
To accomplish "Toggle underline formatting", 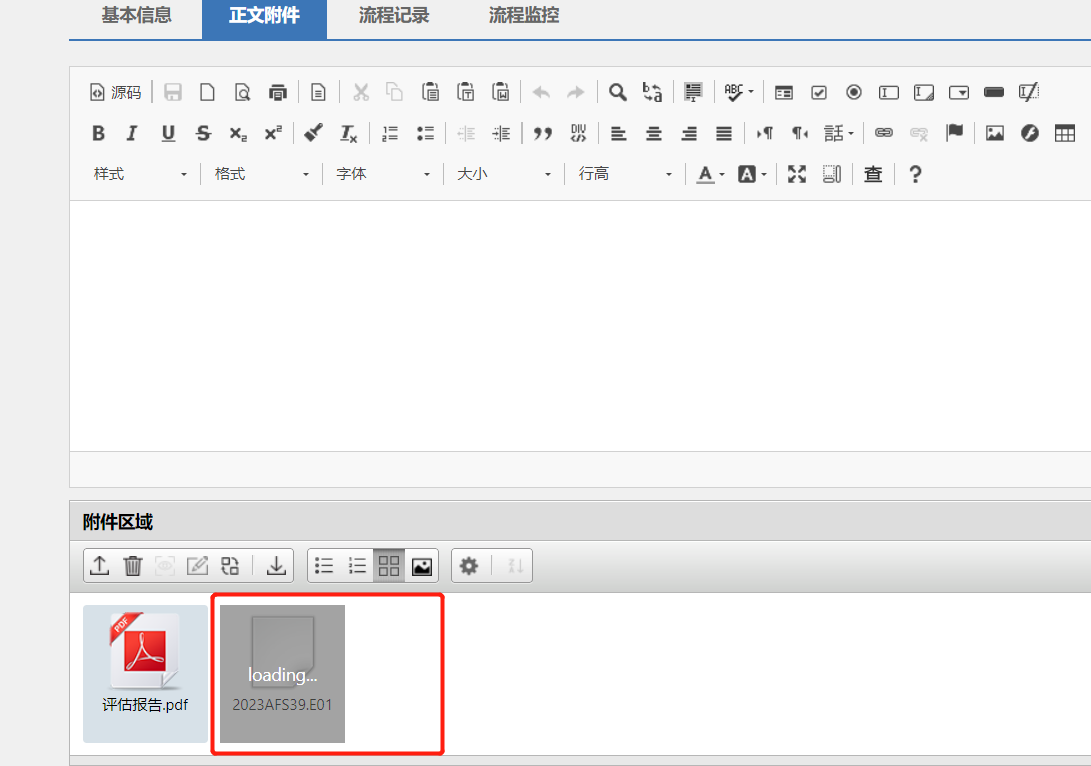I will (168, 133).
